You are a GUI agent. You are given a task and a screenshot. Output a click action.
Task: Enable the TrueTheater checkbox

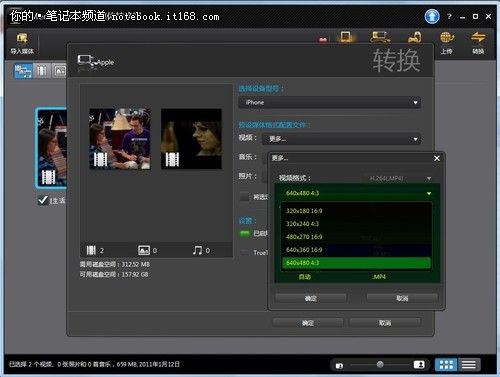pyautogui.click(x=244, y=252)
